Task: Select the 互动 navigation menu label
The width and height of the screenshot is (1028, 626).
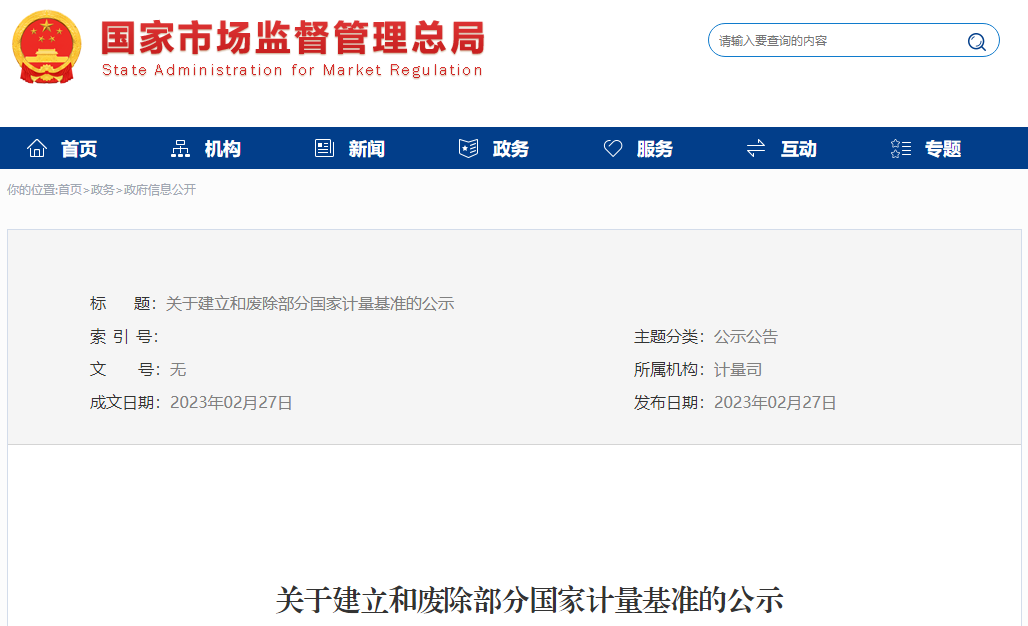Action: tap(799, 149)
